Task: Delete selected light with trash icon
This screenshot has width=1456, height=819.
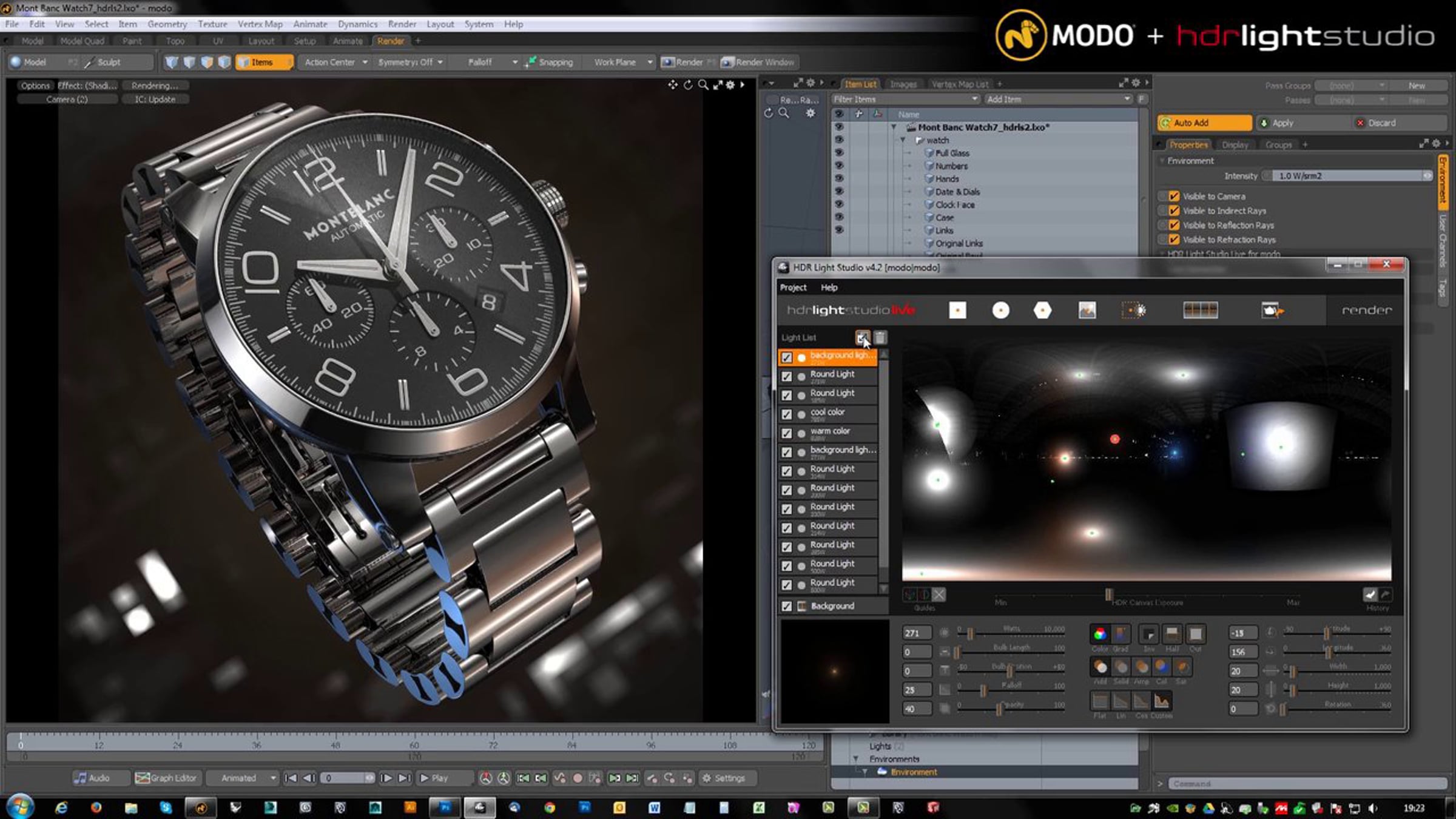Action: pyautogui.click(x=880, y=337)
